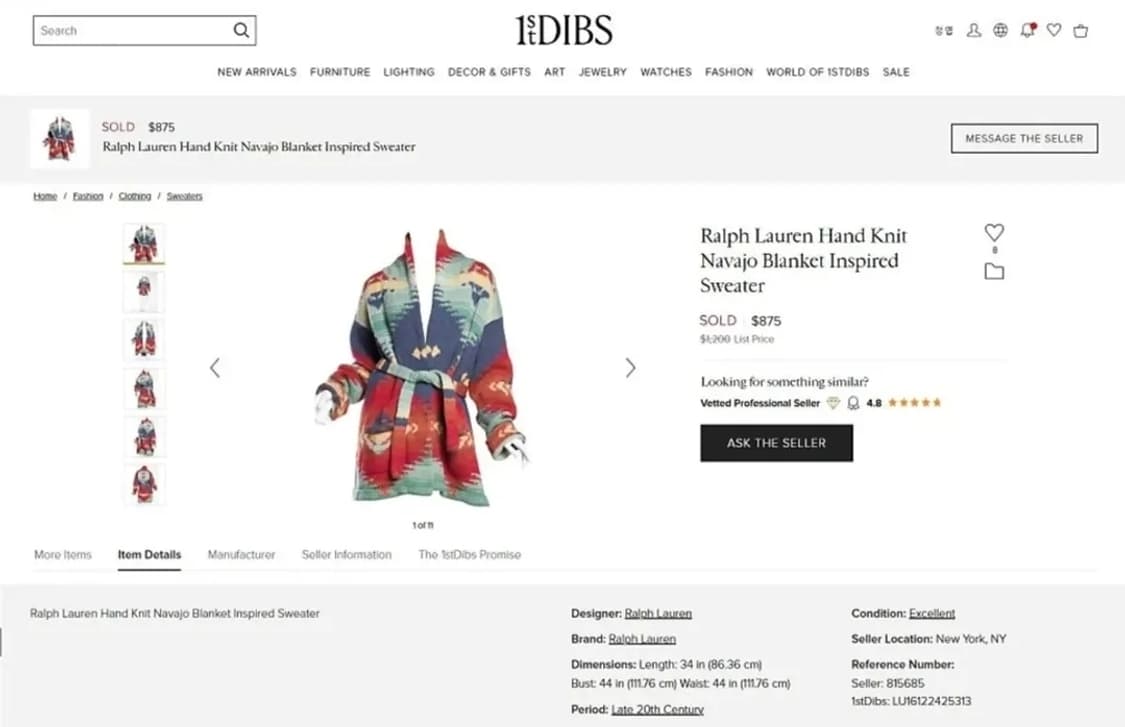
Task: Show next product image arrow
Action: point(630,368)
